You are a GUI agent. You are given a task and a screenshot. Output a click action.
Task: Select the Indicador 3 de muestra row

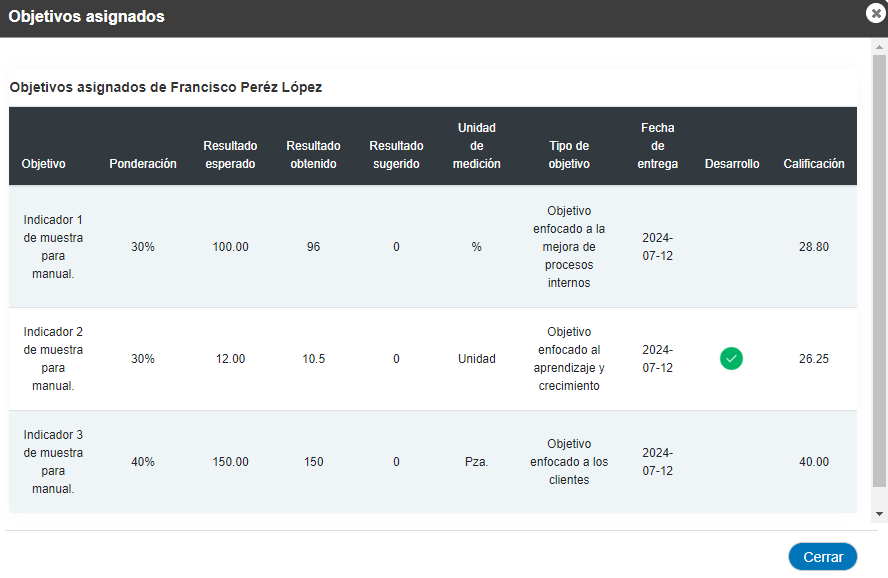click(x=433, y=462)
